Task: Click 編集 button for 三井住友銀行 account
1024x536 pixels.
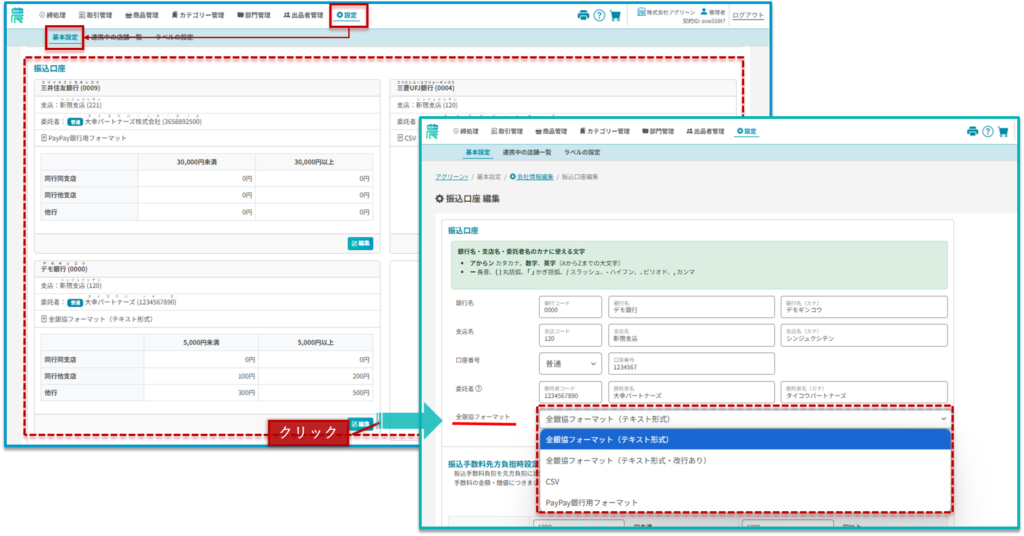Action: coord(360,243)
